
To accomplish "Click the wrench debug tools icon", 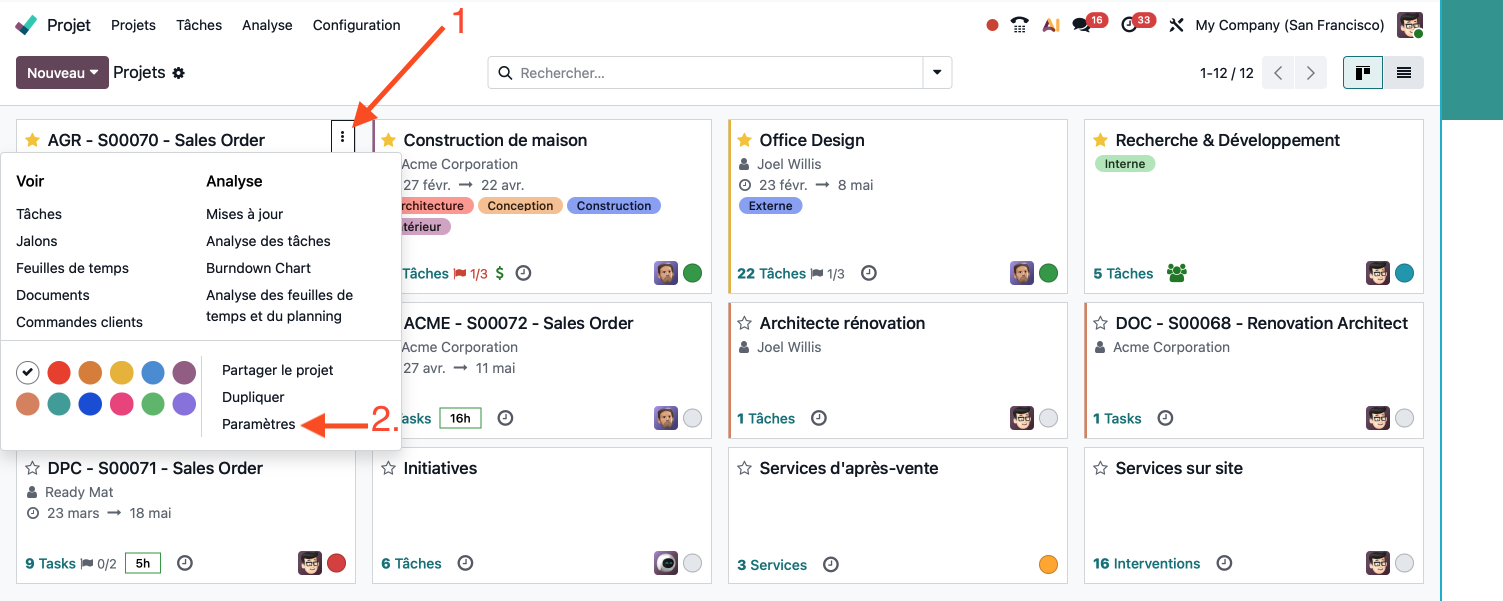I will (x=1176, y=25).
